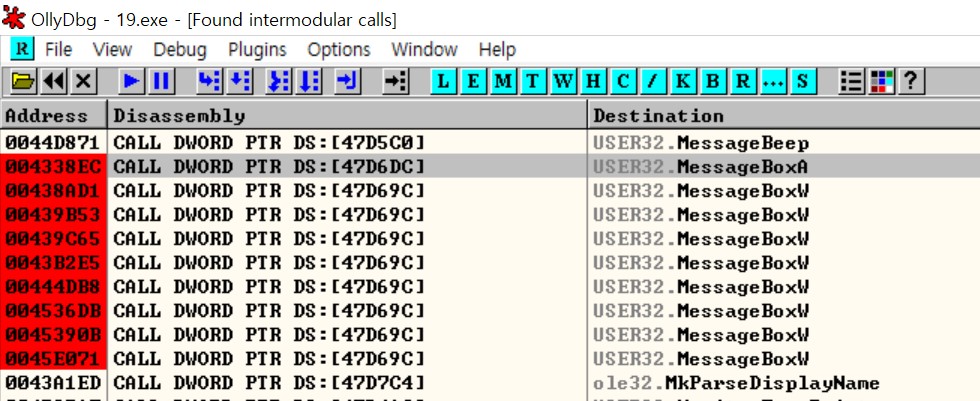The height and width of the screenshot is (401, 980).
Task: Open Call stack K button
Action: pyautogui.click(x=683, y=82)
